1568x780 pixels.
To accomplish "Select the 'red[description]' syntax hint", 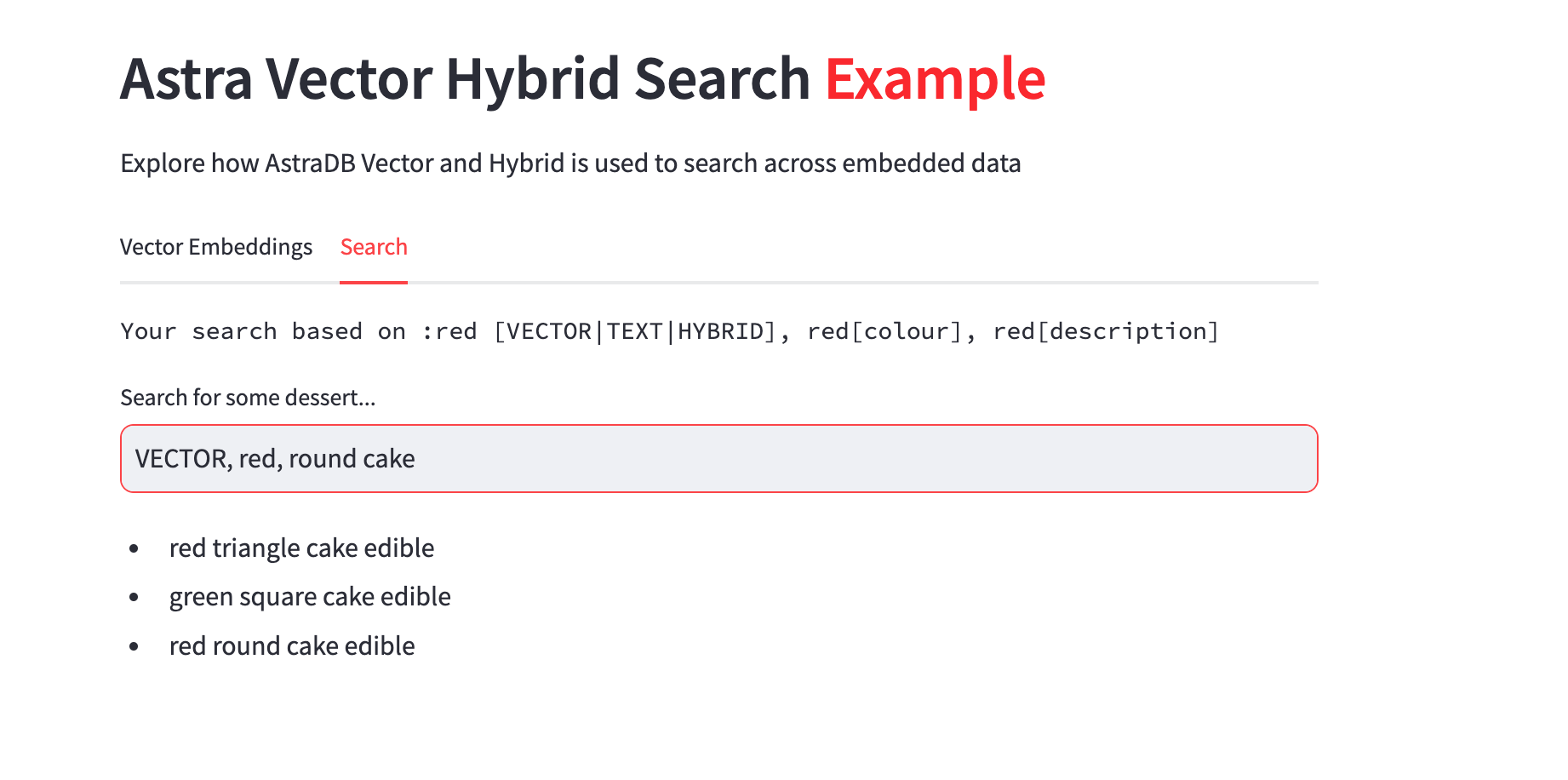I will pyautogui.click(x=1107, y=331).
